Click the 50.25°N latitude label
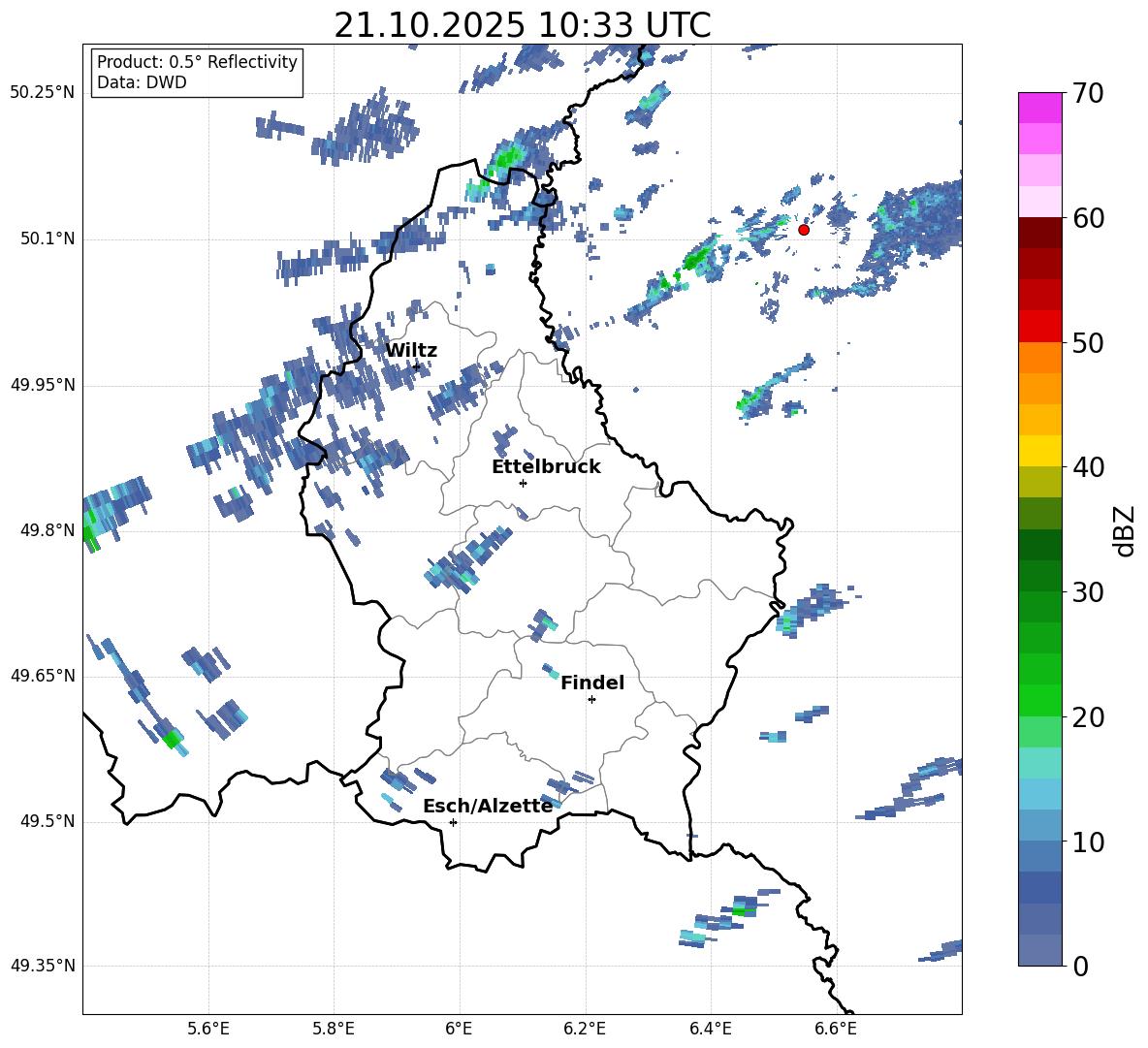 click(43, 93)
